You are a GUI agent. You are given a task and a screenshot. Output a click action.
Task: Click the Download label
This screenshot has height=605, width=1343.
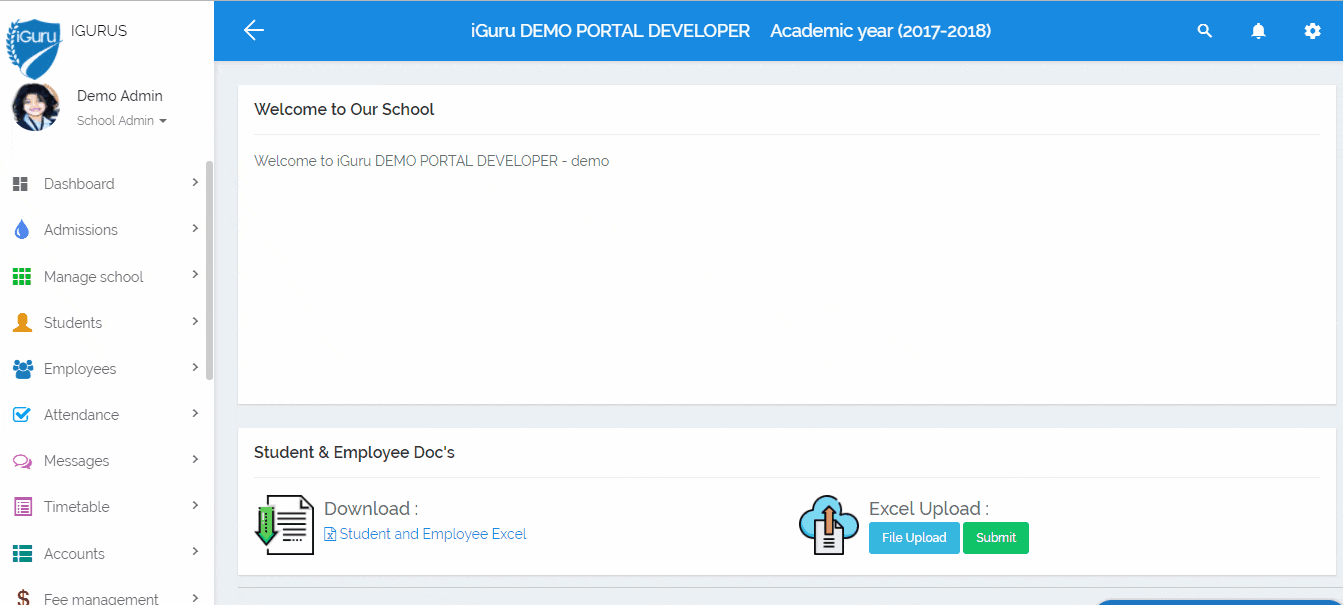[x=371, y=509]
